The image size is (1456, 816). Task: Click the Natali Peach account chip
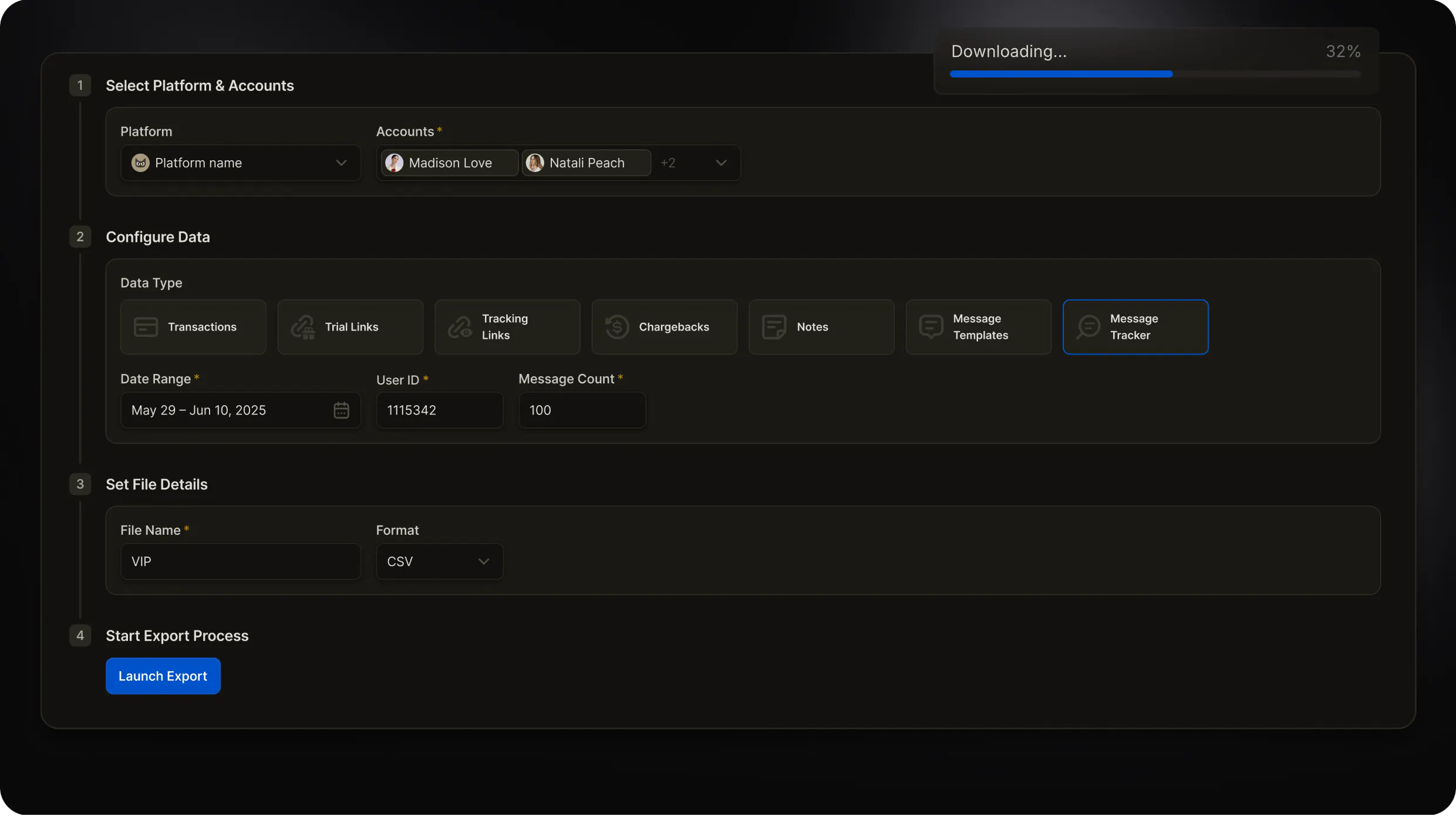tap(587, 163)
